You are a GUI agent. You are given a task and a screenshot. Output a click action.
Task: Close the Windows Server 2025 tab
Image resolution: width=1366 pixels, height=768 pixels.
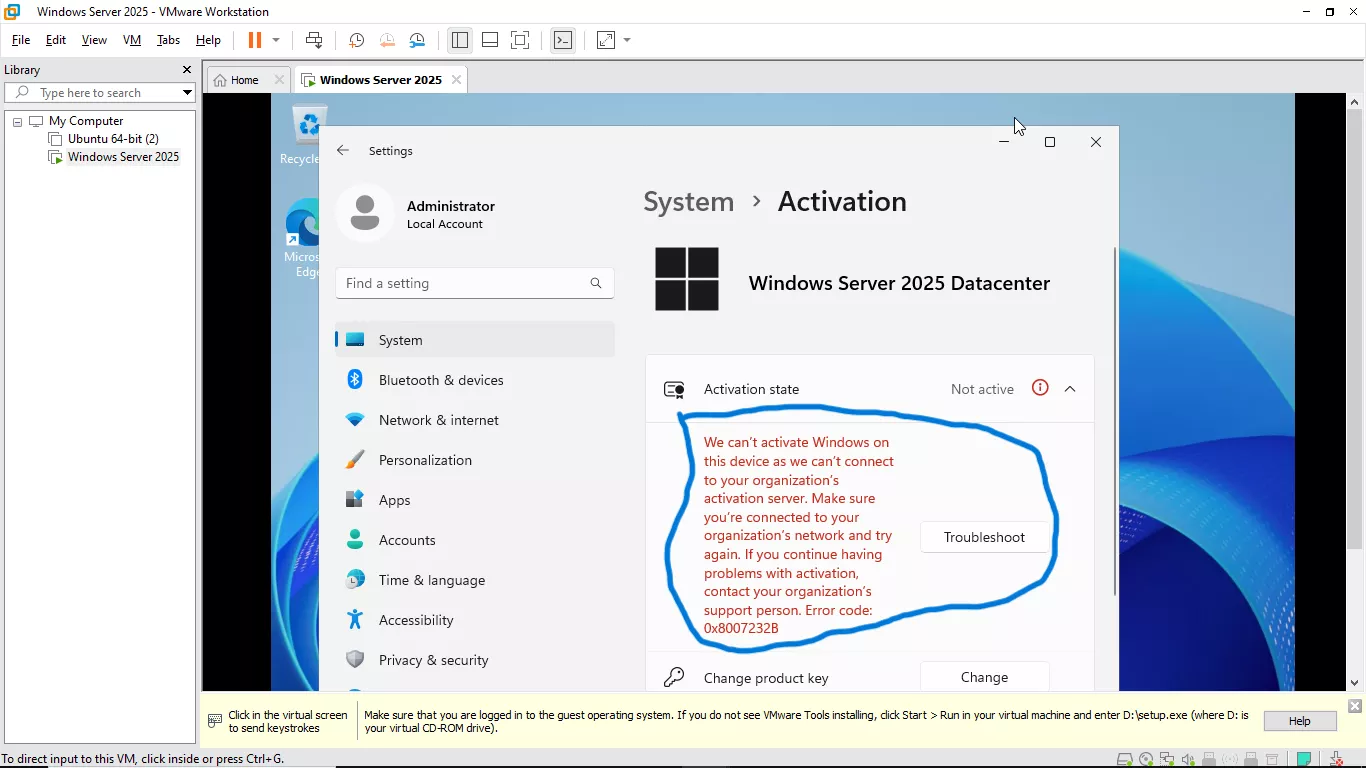tap(456, 80)
